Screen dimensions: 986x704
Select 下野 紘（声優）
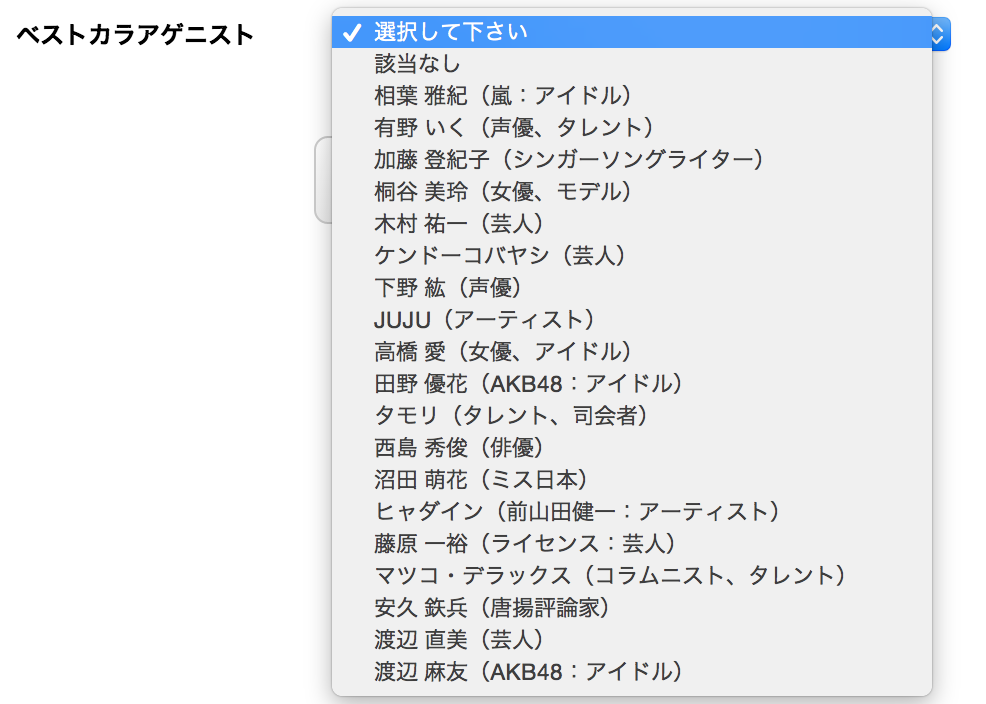click(631, 289)
